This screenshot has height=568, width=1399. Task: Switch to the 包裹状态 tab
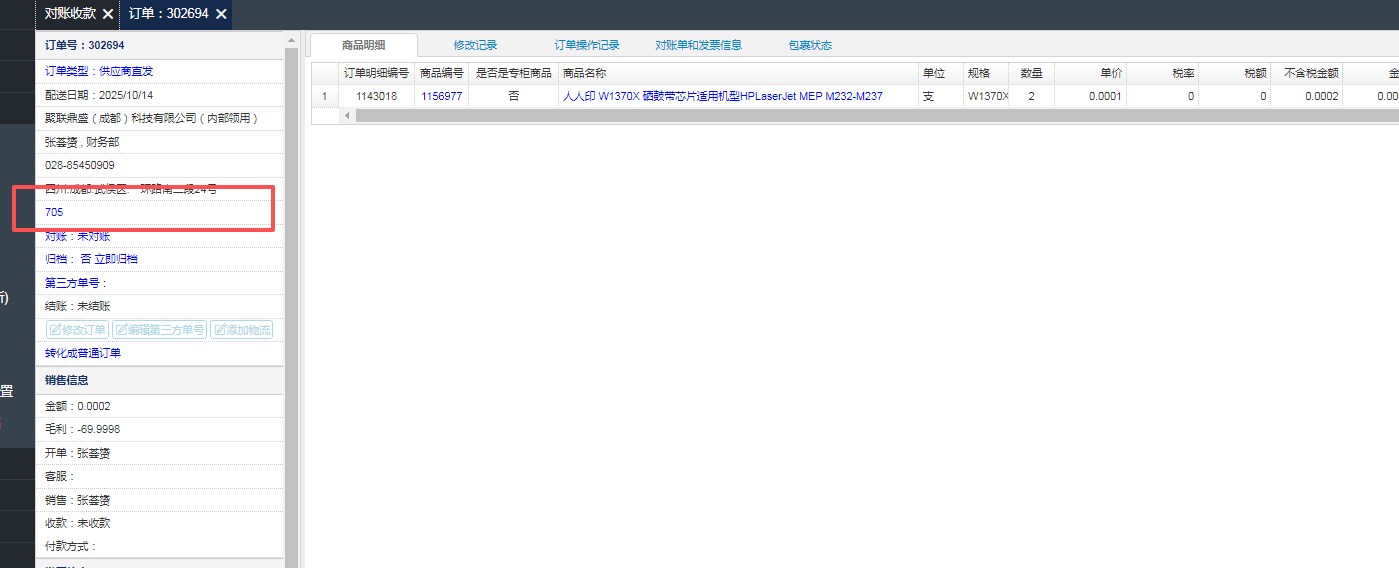pos(809,45)
